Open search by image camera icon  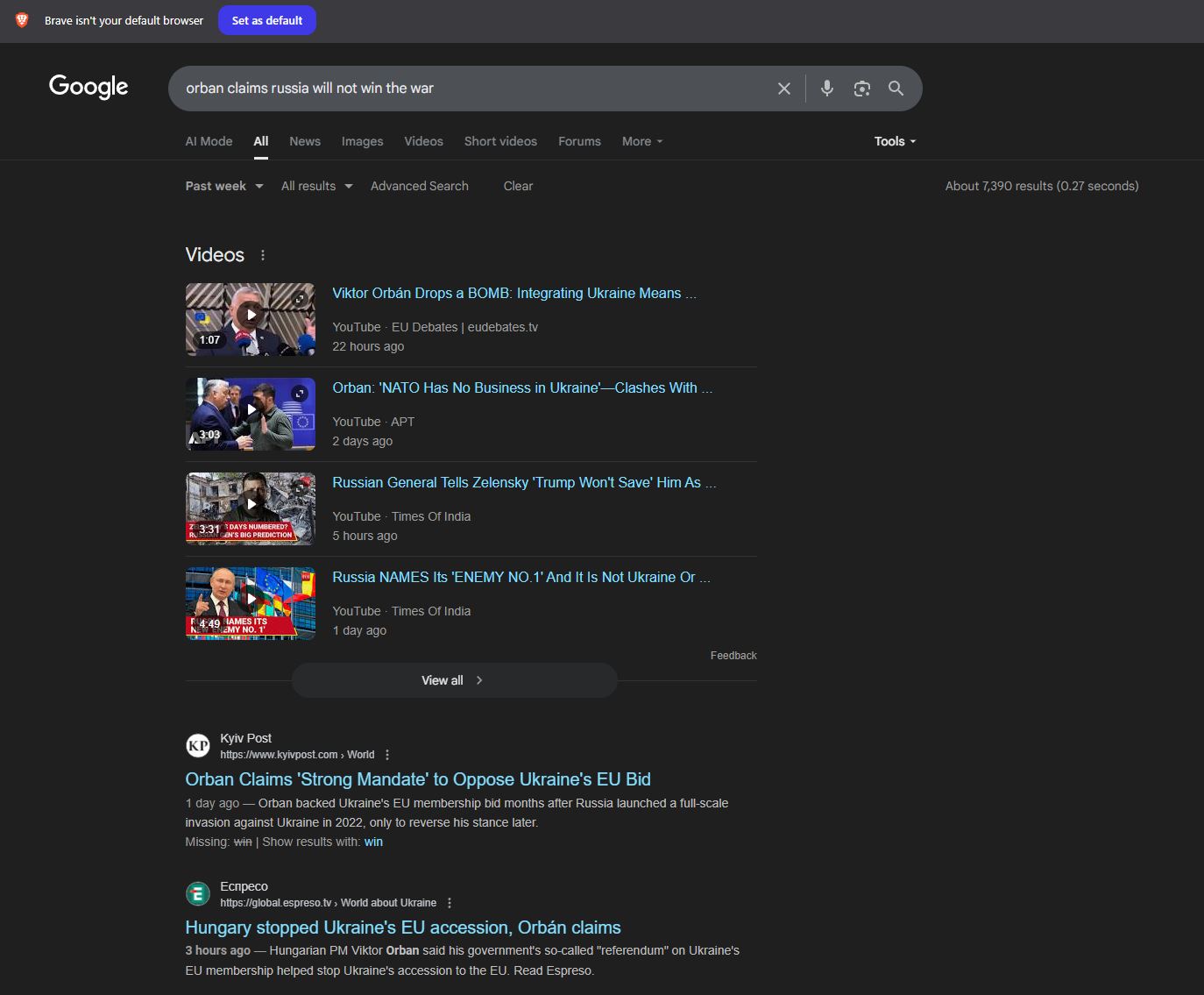(x=862, y=89)
